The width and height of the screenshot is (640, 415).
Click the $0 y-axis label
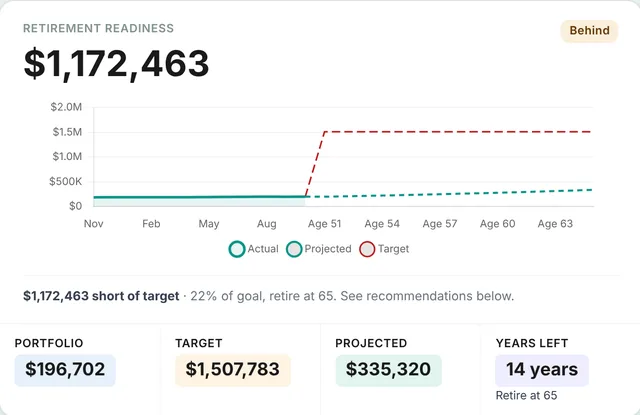coord(76,206)
